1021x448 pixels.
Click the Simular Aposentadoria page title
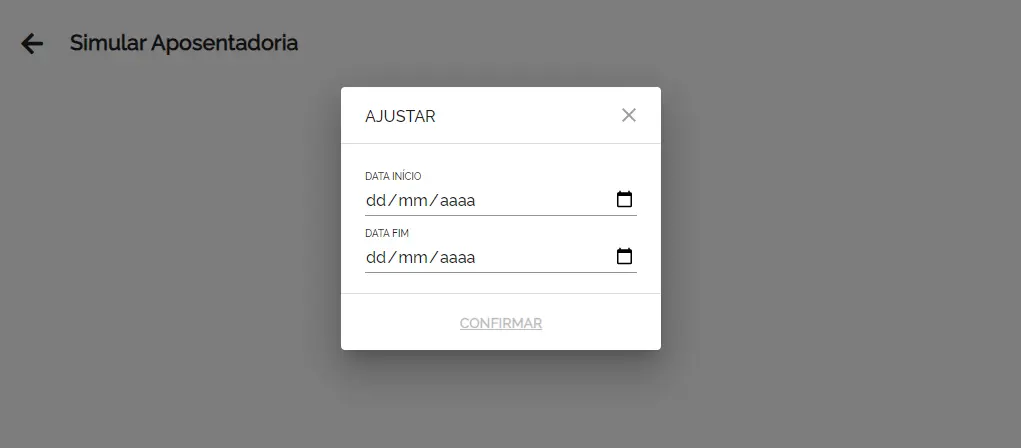pyautogui.click(x=184, y=44)
